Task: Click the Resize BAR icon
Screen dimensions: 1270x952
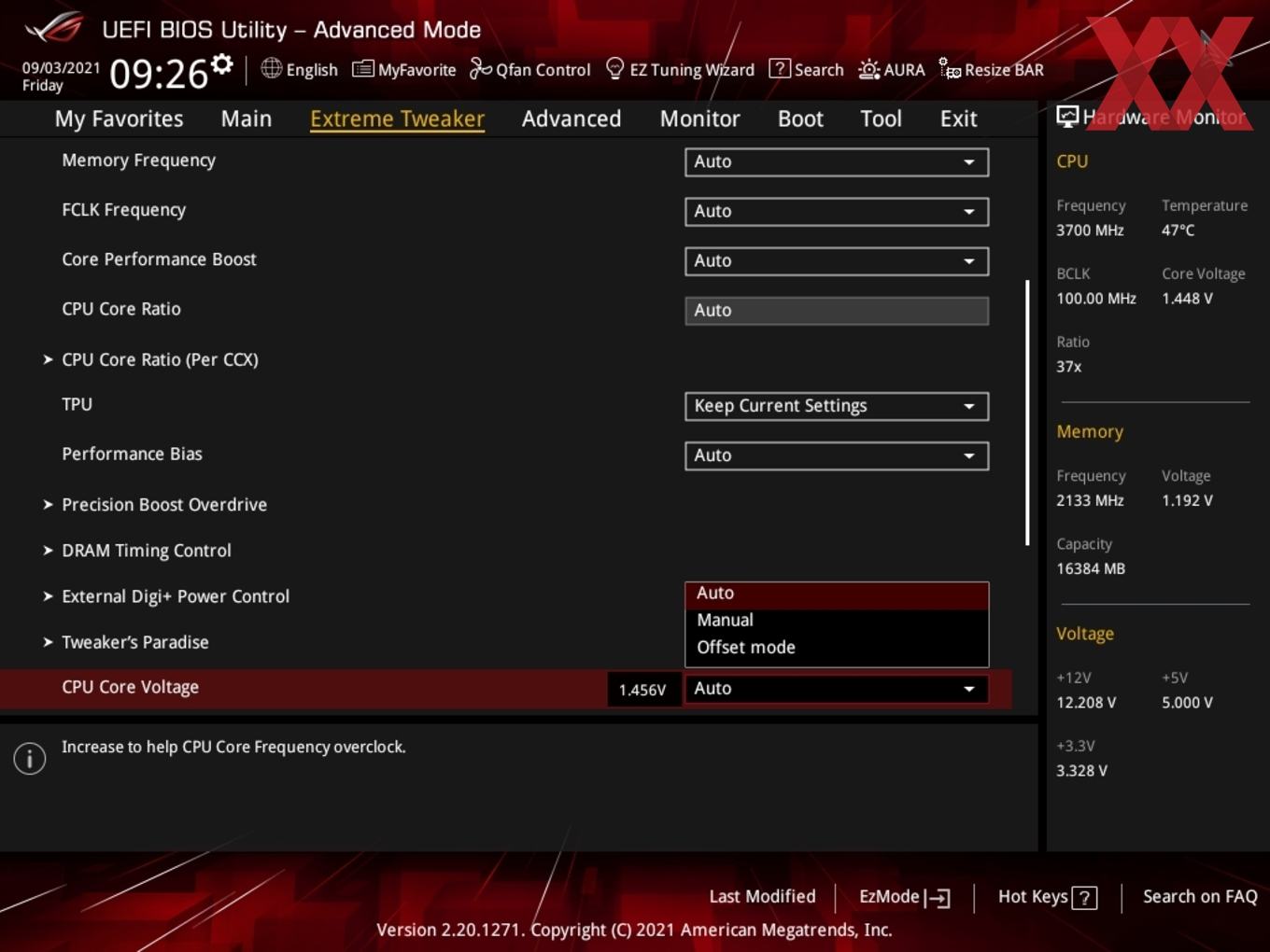Action: pyautogui.click(x=950, y=68)
